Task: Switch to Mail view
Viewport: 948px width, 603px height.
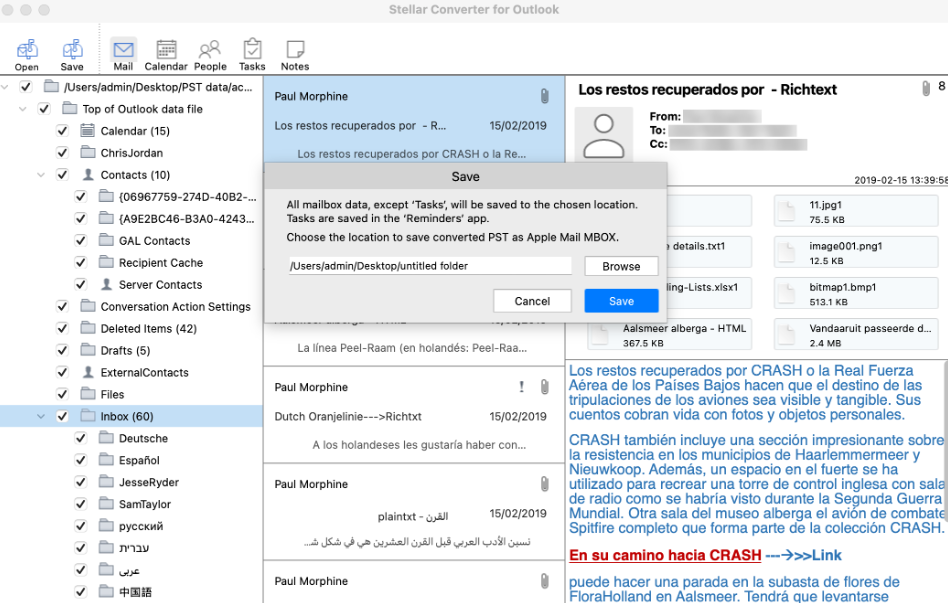Action: [x=123, y=54]
